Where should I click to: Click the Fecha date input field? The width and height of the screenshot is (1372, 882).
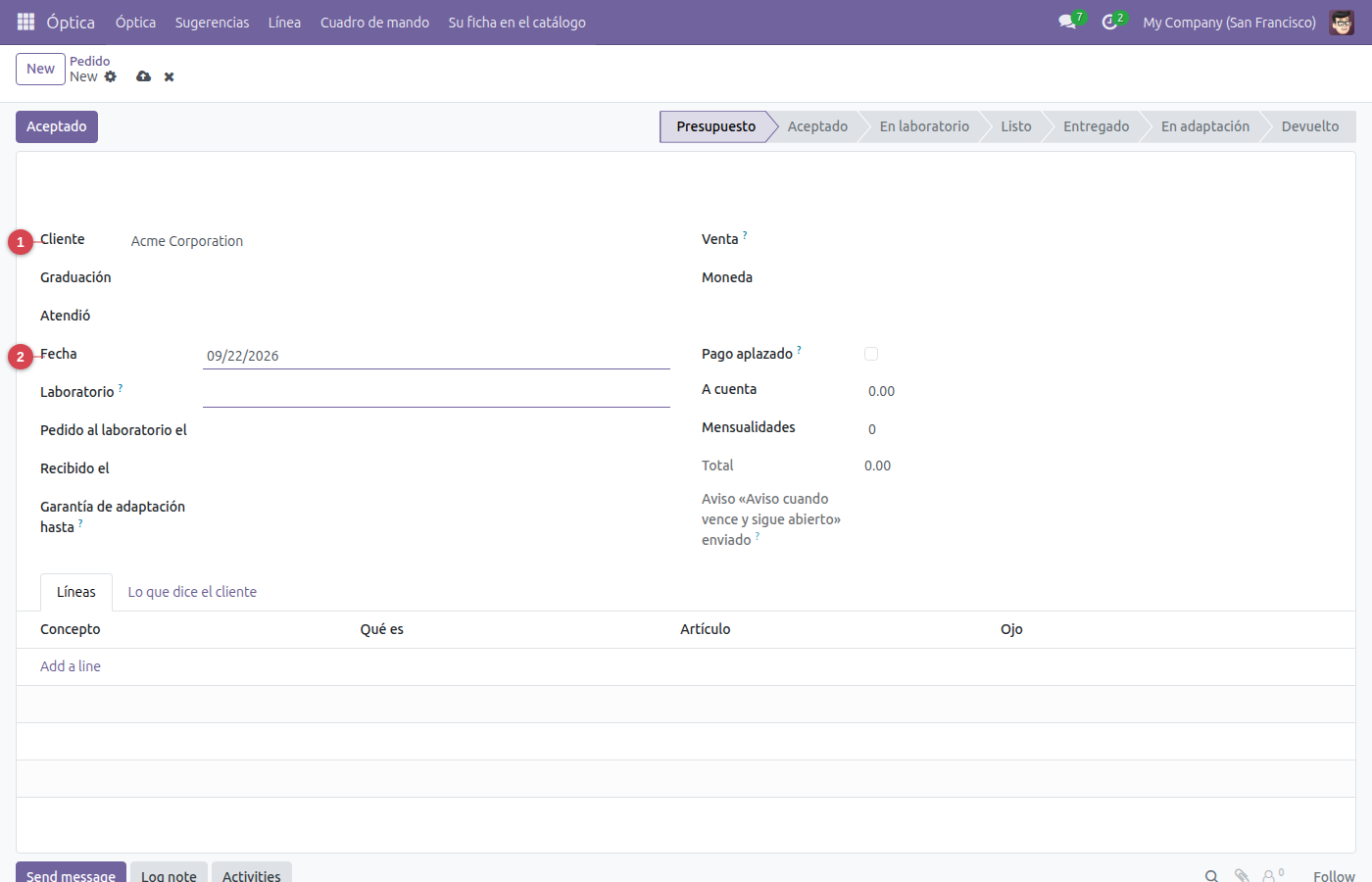point(436,356)
